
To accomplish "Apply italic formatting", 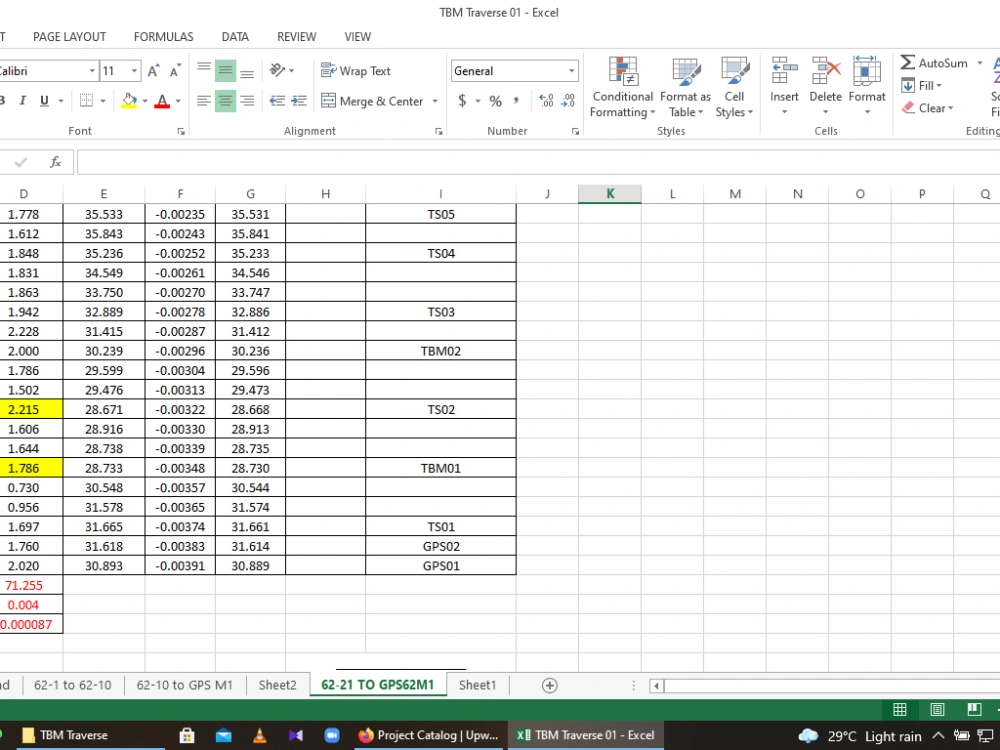I will coord(23,101).
